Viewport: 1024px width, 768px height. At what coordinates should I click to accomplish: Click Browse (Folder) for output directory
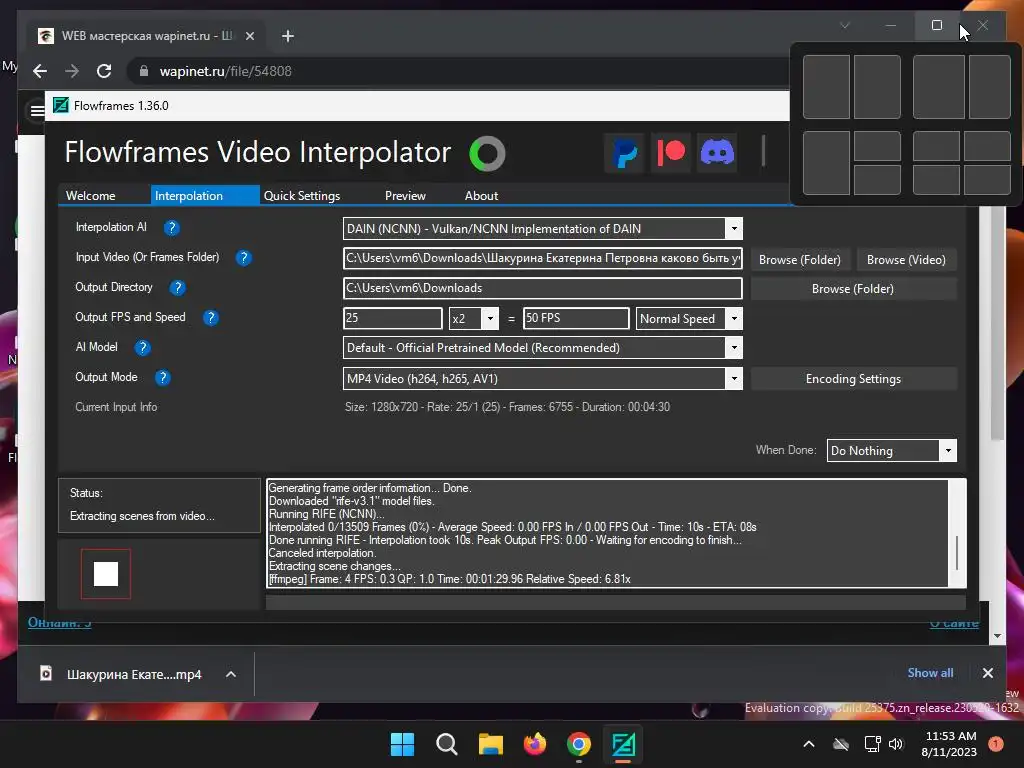853,289
